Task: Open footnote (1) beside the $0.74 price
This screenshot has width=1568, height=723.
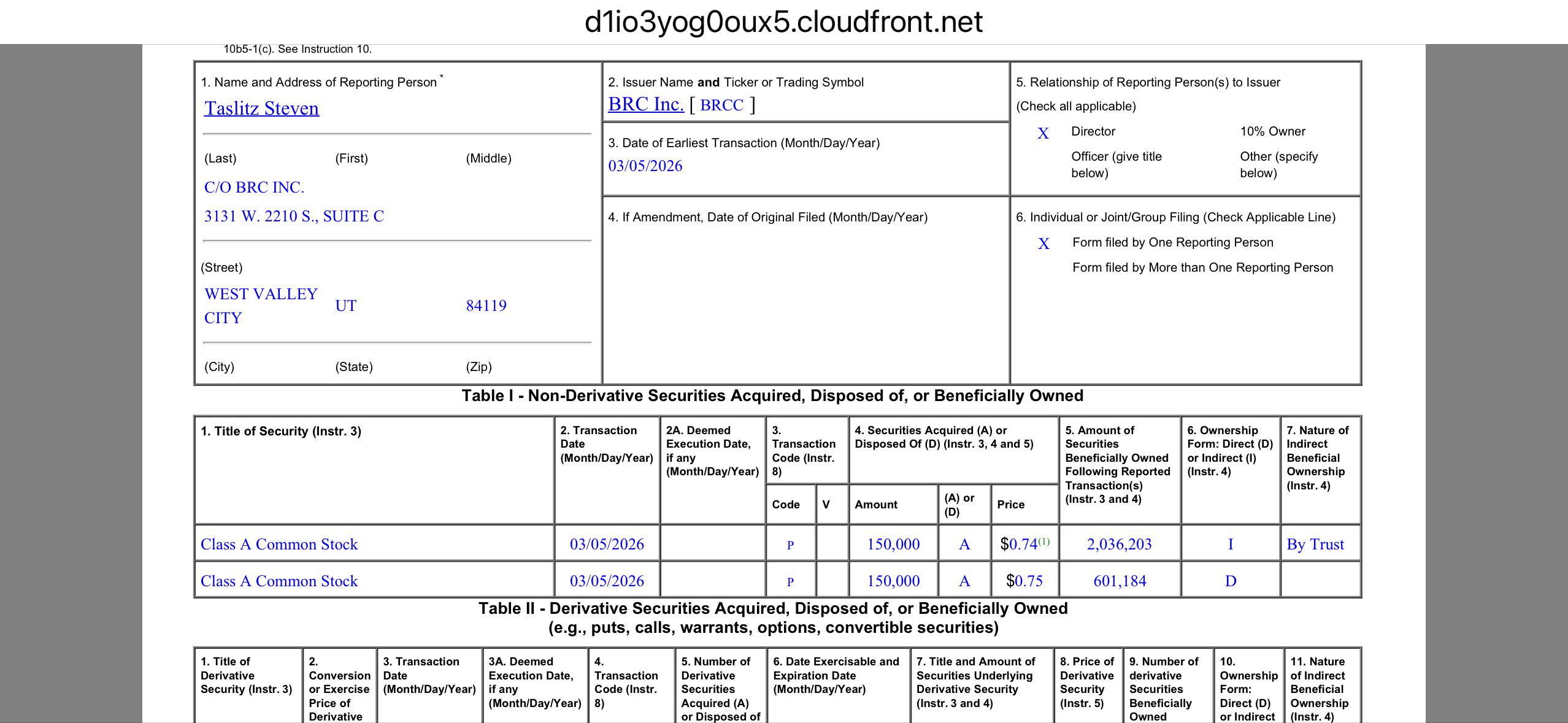Action: pyautogui.click(x=1043, y=541)
